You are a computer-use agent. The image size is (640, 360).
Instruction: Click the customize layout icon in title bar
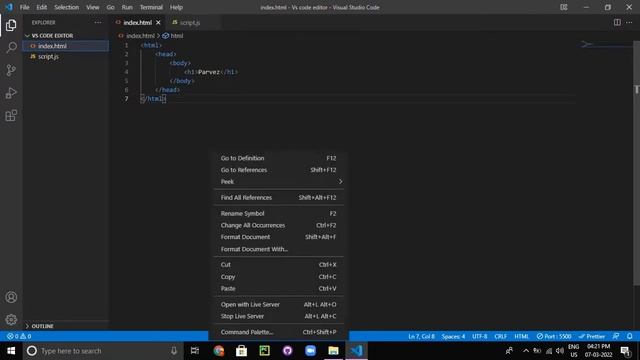click(564, 7)
